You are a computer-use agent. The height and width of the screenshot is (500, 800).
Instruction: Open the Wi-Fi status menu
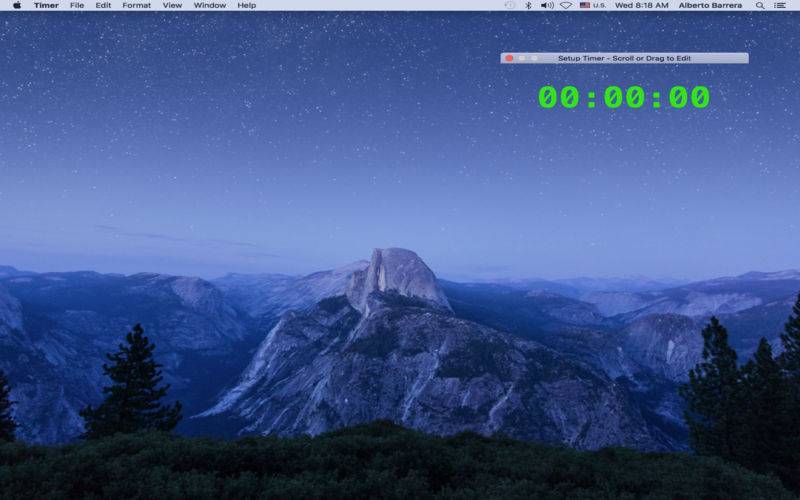coord(566,5)
